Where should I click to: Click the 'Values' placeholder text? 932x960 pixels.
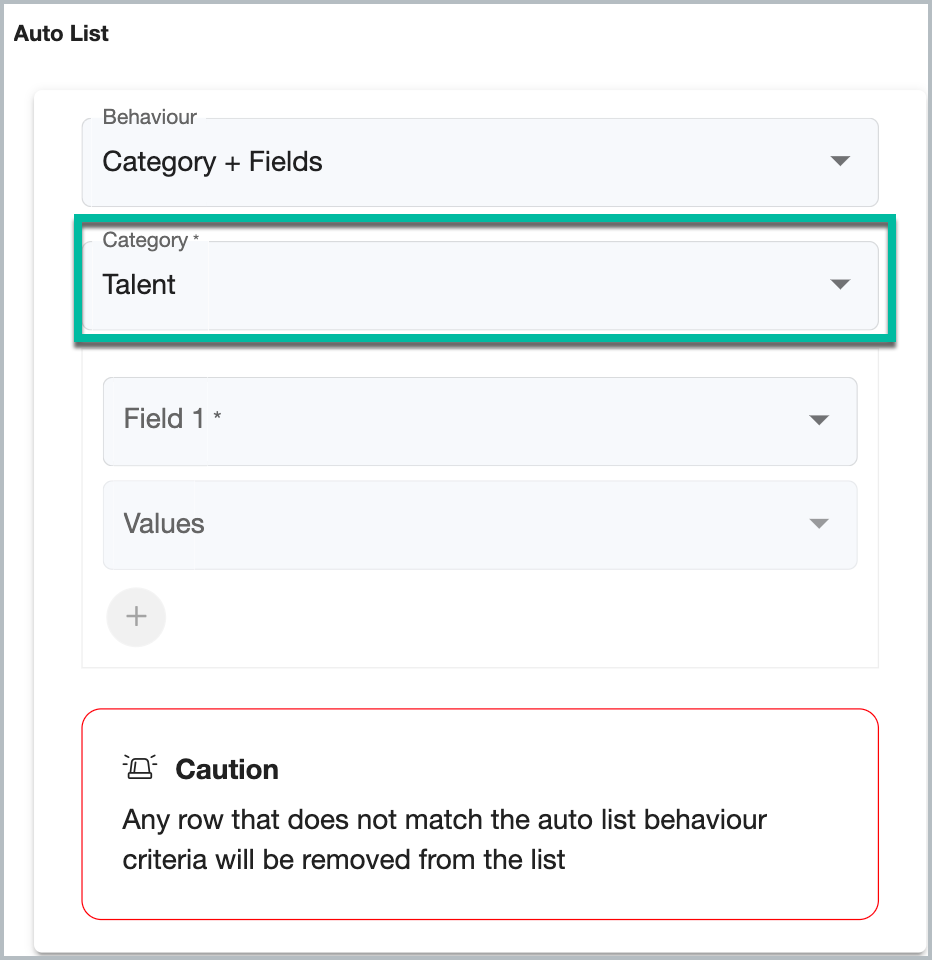[163, 523]
